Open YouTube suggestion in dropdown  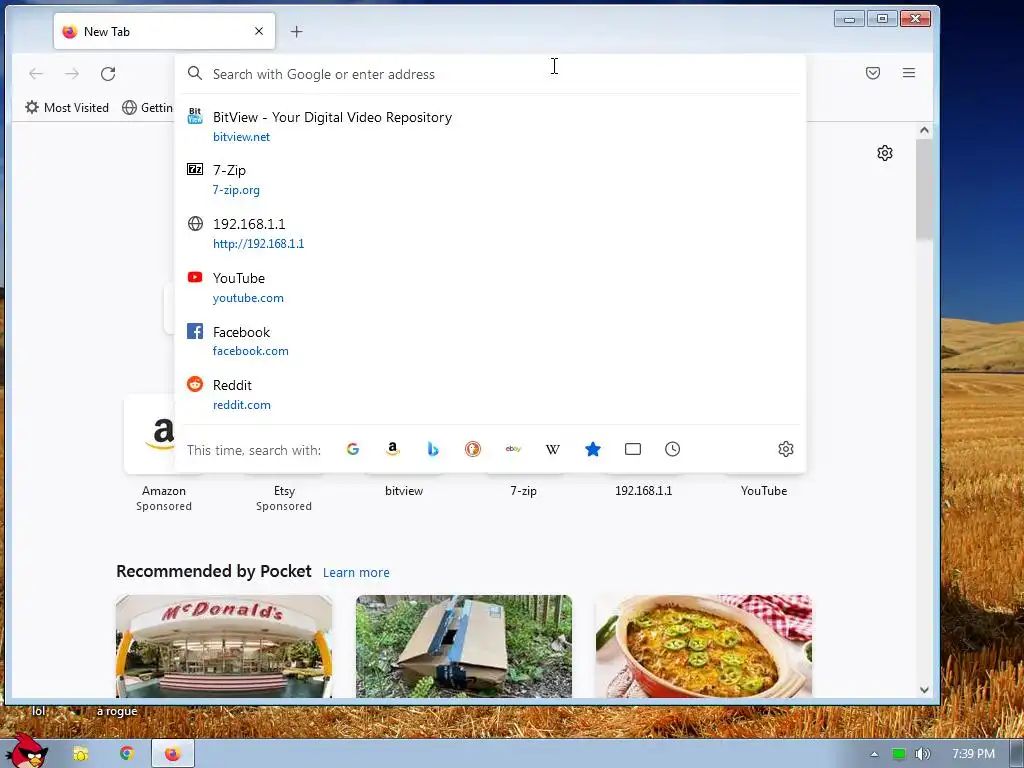490,287
